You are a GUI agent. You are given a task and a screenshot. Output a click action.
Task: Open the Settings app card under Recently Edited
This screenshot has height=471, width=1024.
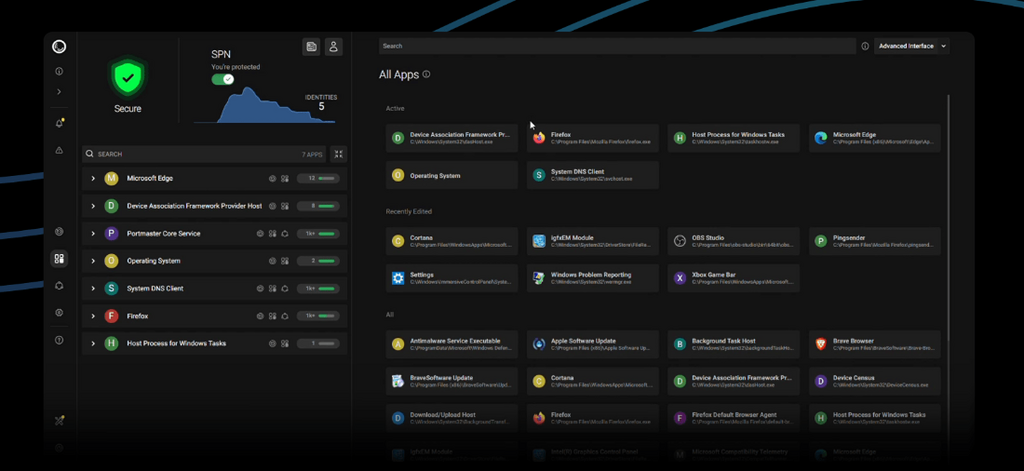pos(452,278)
